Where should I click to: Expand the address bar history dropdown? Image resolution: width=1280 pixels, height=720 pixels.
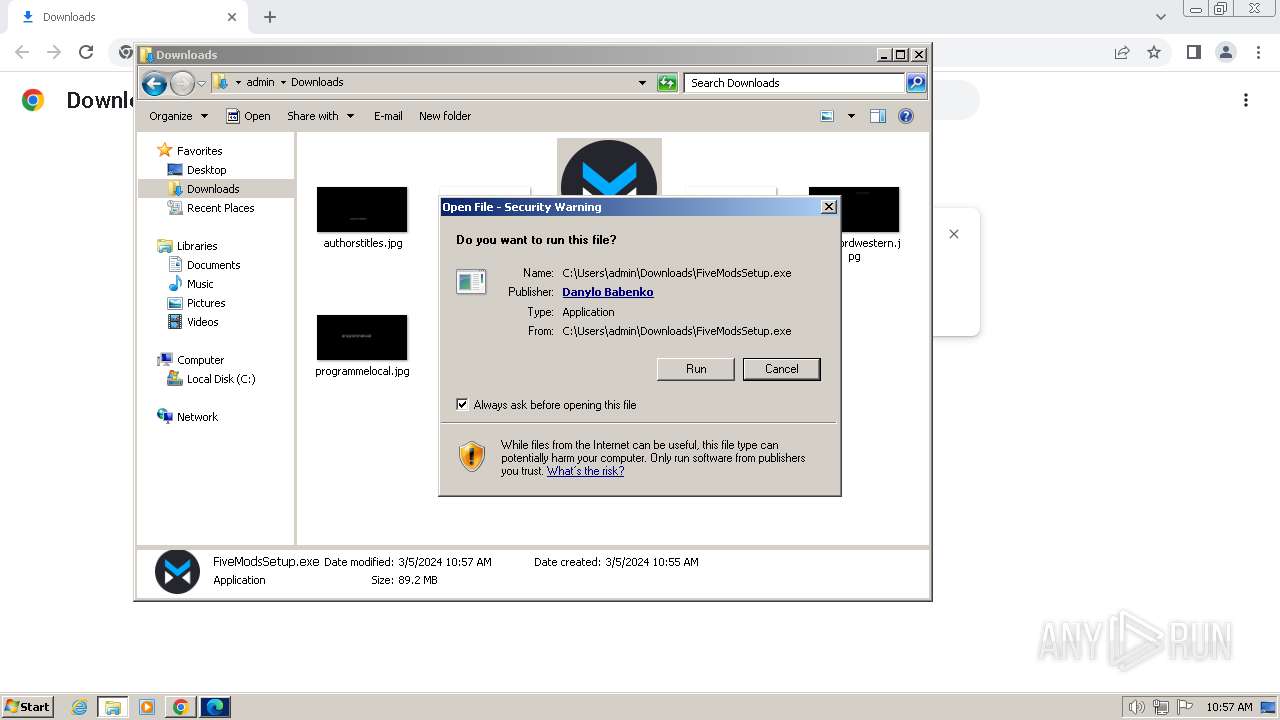pos(642,83)
